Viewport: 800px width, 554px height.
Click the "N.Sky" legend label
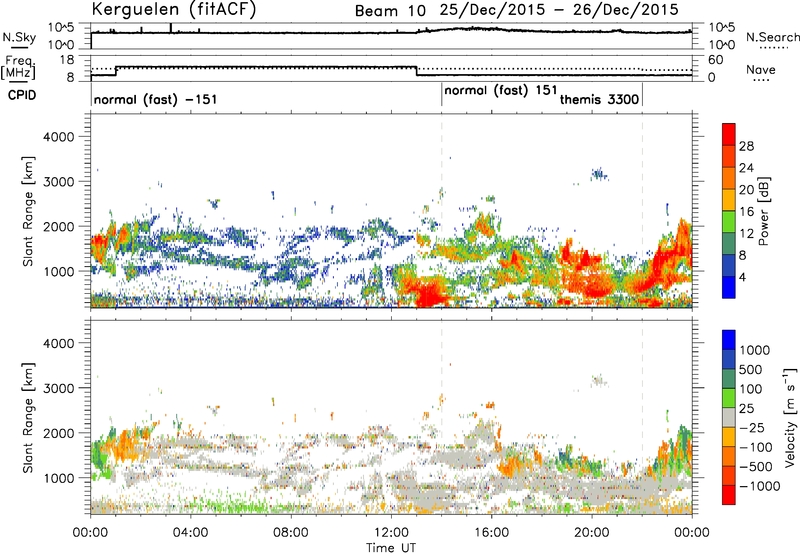(x=19, y=37)
